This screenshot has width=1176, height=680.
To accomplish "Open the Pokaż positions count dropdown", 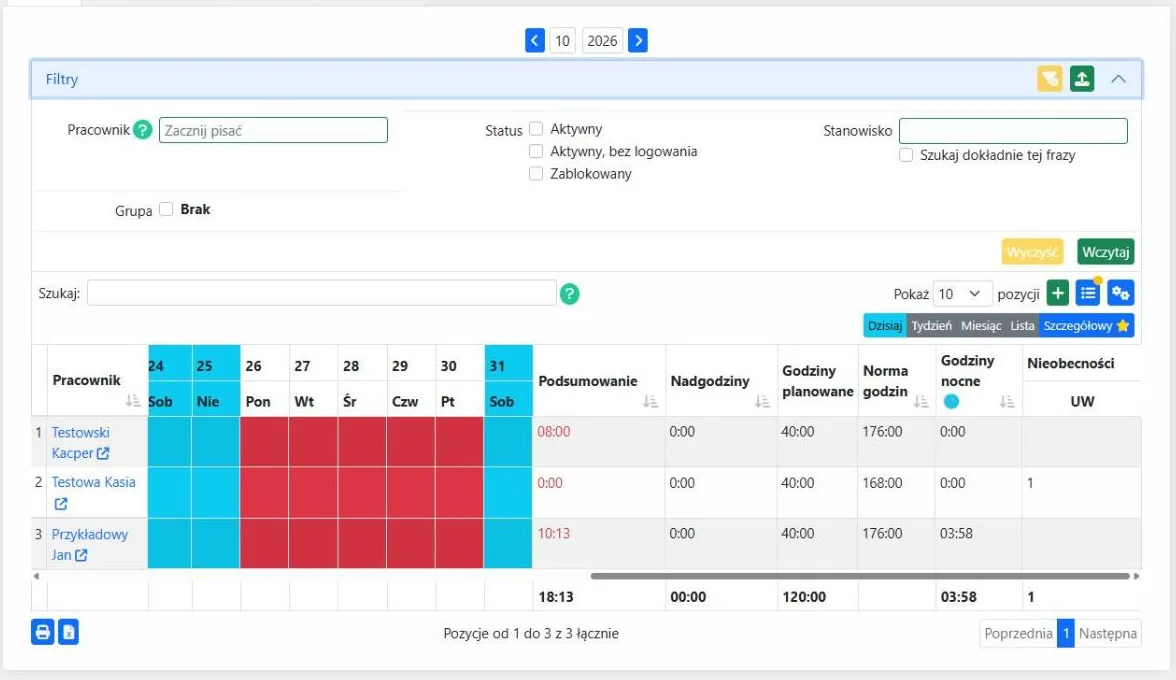I will [963, 294].
